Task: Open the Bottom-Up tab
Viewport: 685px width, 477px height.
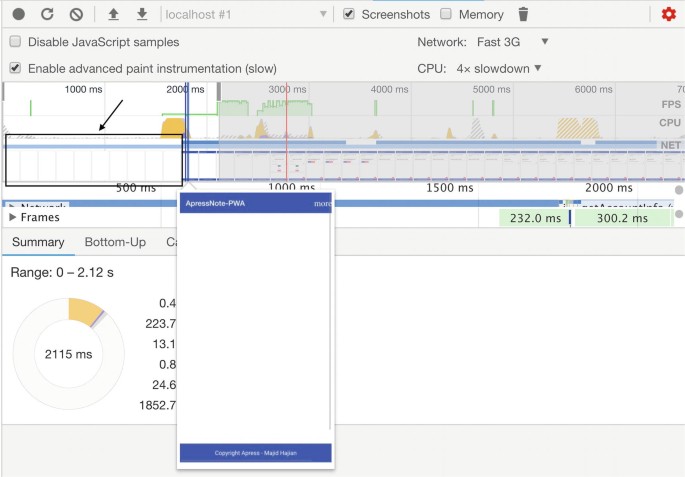Action: click(115, 242)
